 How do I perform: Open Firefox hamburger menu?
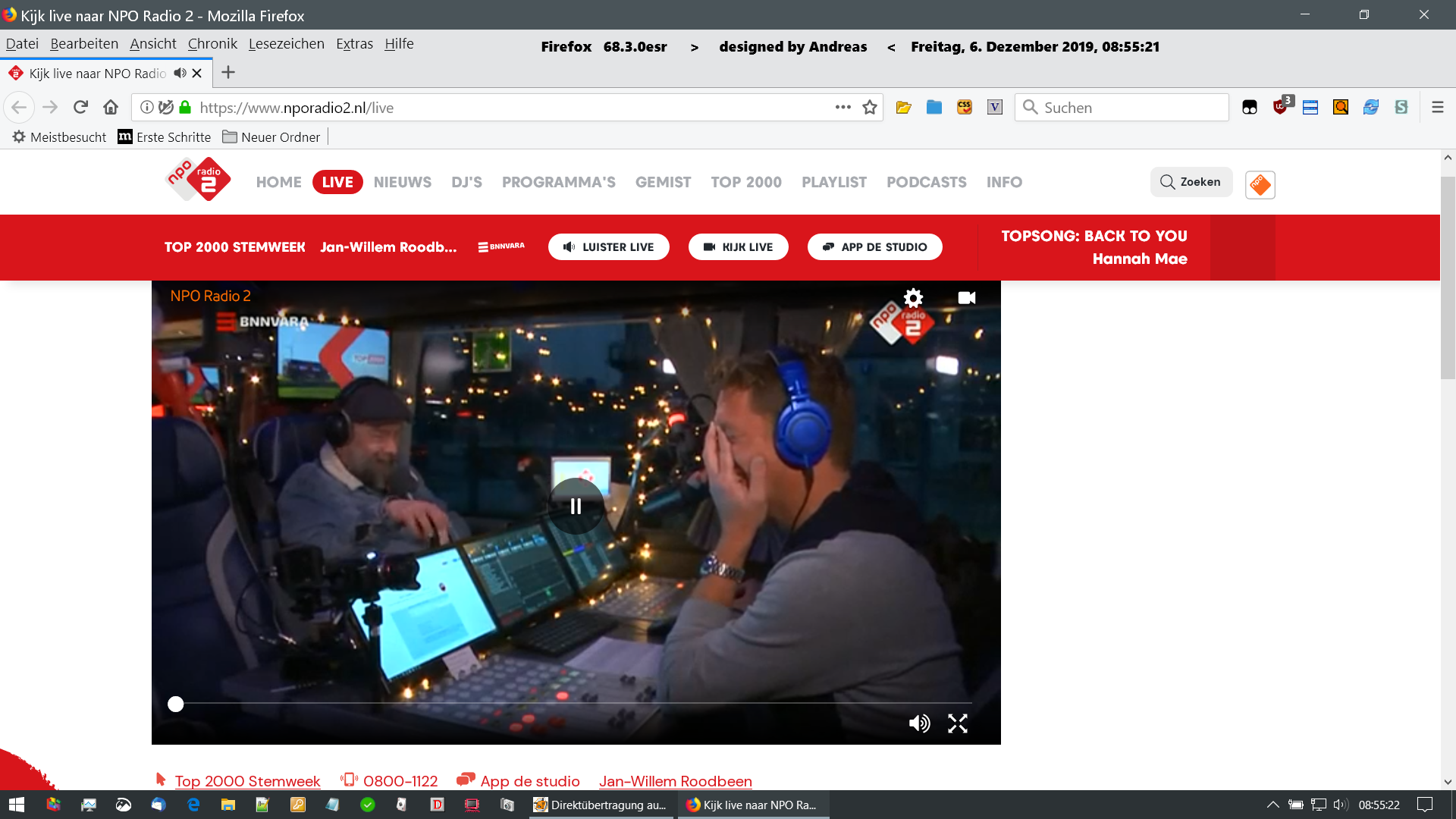pyautogui.click(x=1437, y=108)
